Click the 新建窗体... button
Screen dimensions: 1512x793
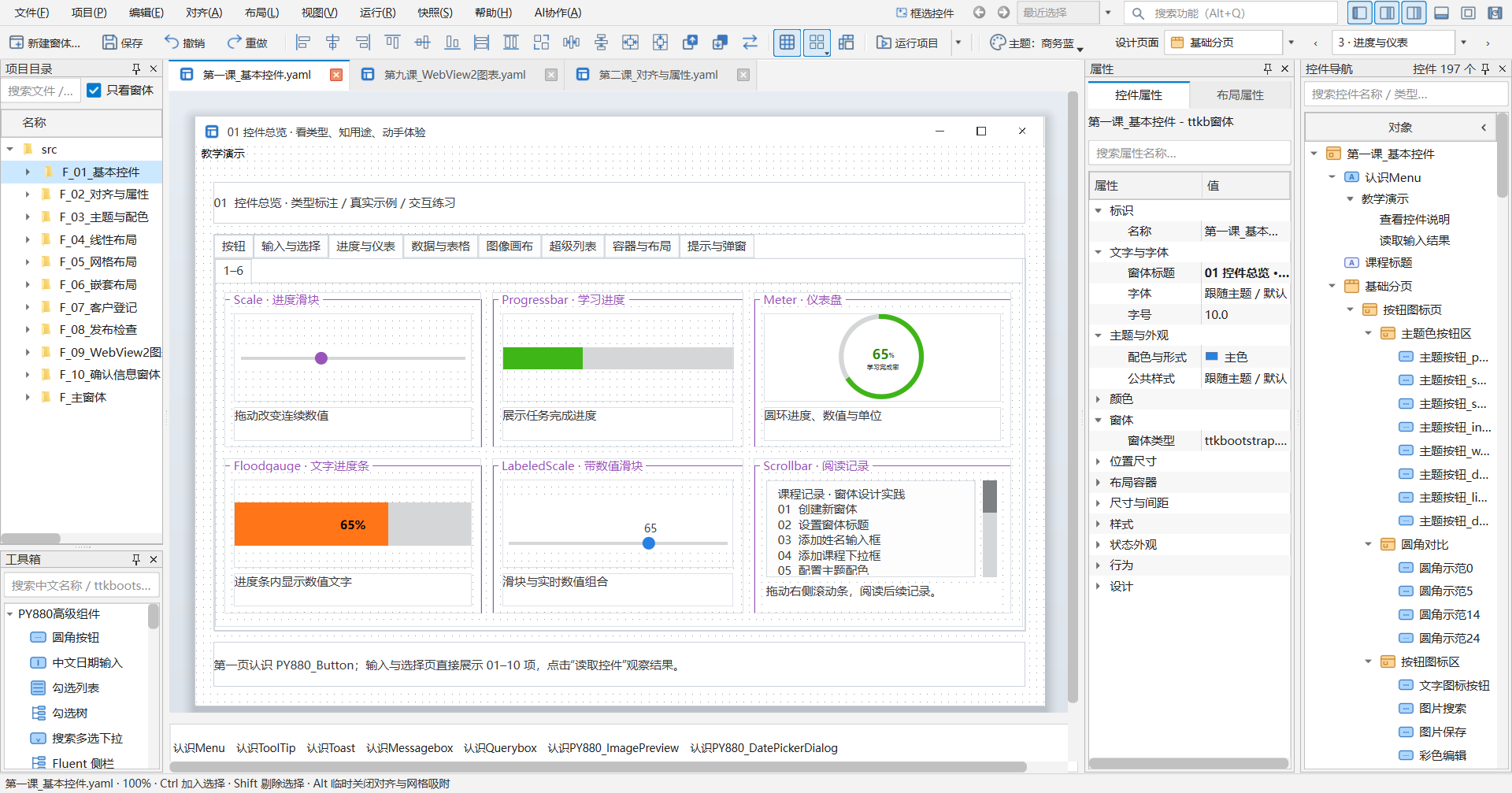(x=45, y=43)
